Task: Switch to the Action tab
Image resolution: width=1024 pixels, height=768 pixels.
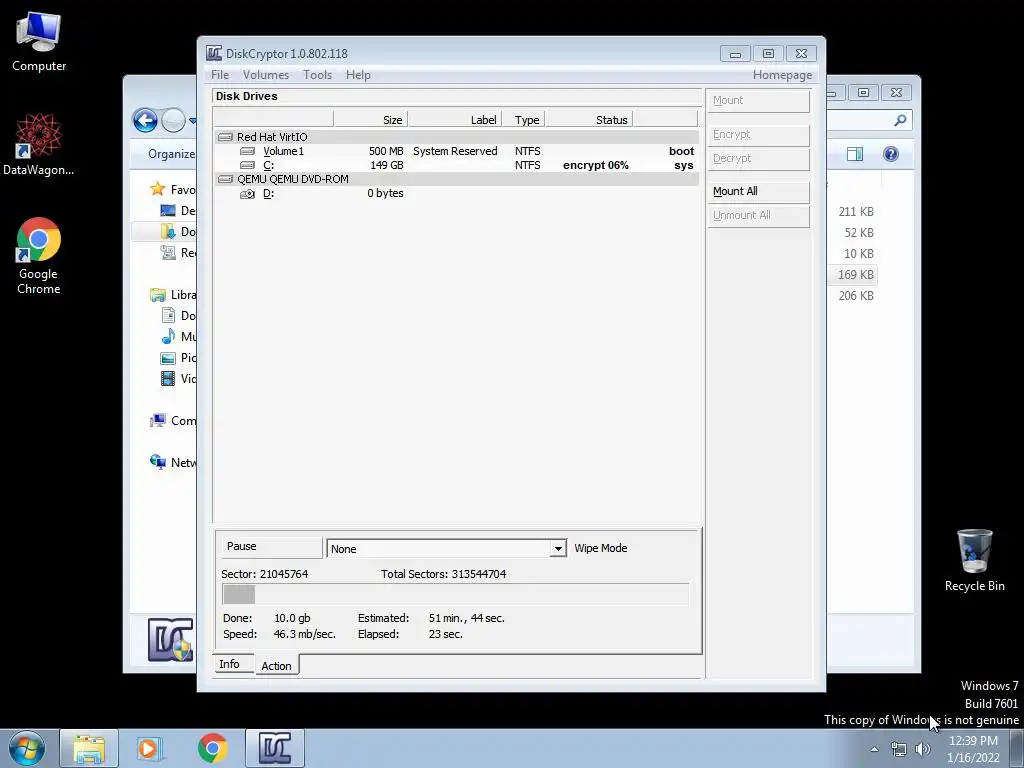Action: point(276,665)
